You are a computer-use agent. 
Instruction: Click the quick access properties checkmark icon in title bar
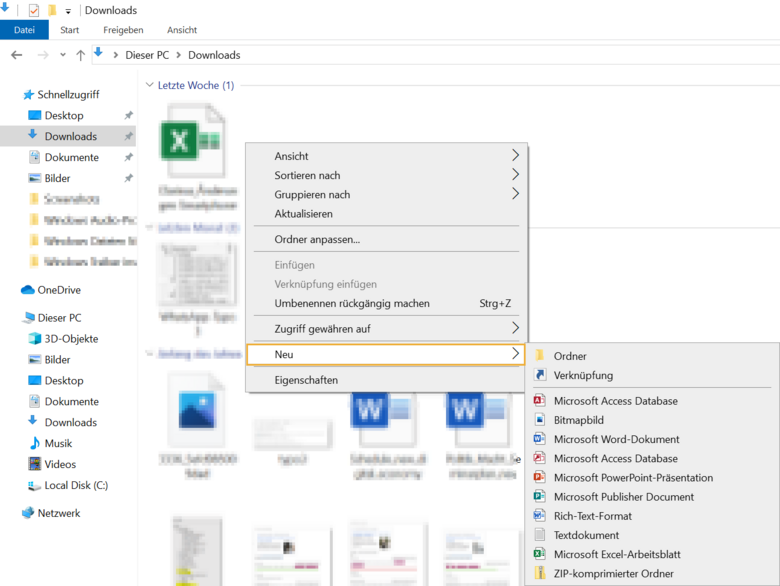point(33,10)
